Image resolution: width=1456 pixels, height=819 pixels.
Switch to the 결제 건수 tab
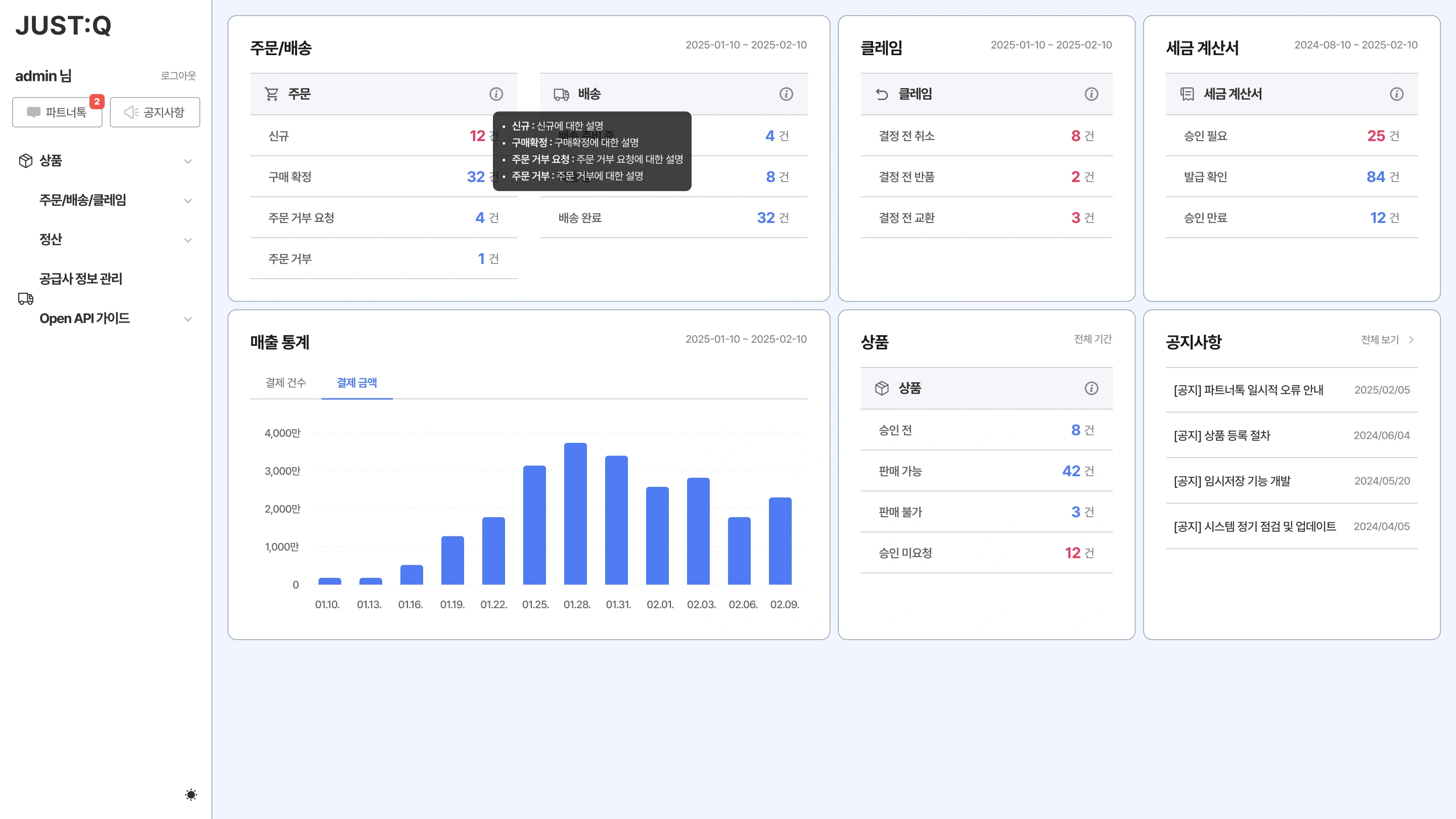click(286, 383)
